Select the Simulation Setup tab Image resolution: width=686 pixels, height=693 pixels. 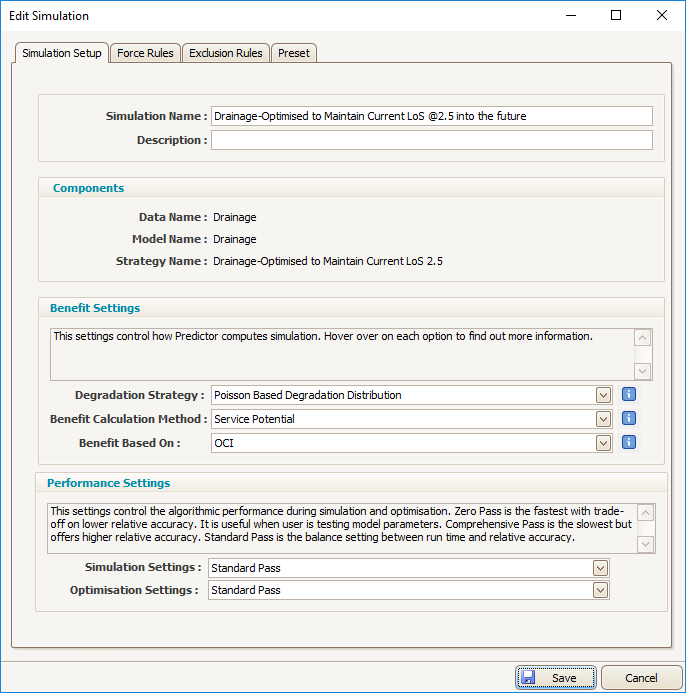(61, 53)
